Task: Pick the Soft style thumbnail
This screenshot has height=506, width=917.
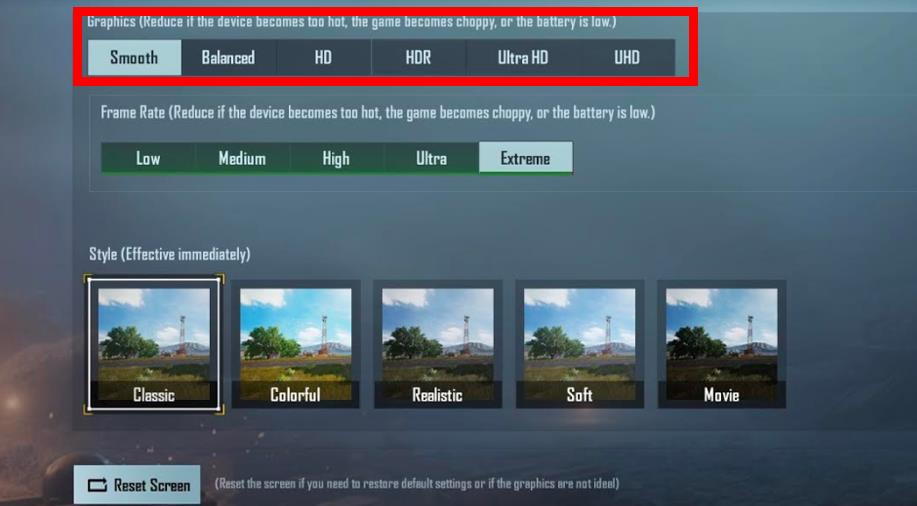Action: [x=580, y=345]
